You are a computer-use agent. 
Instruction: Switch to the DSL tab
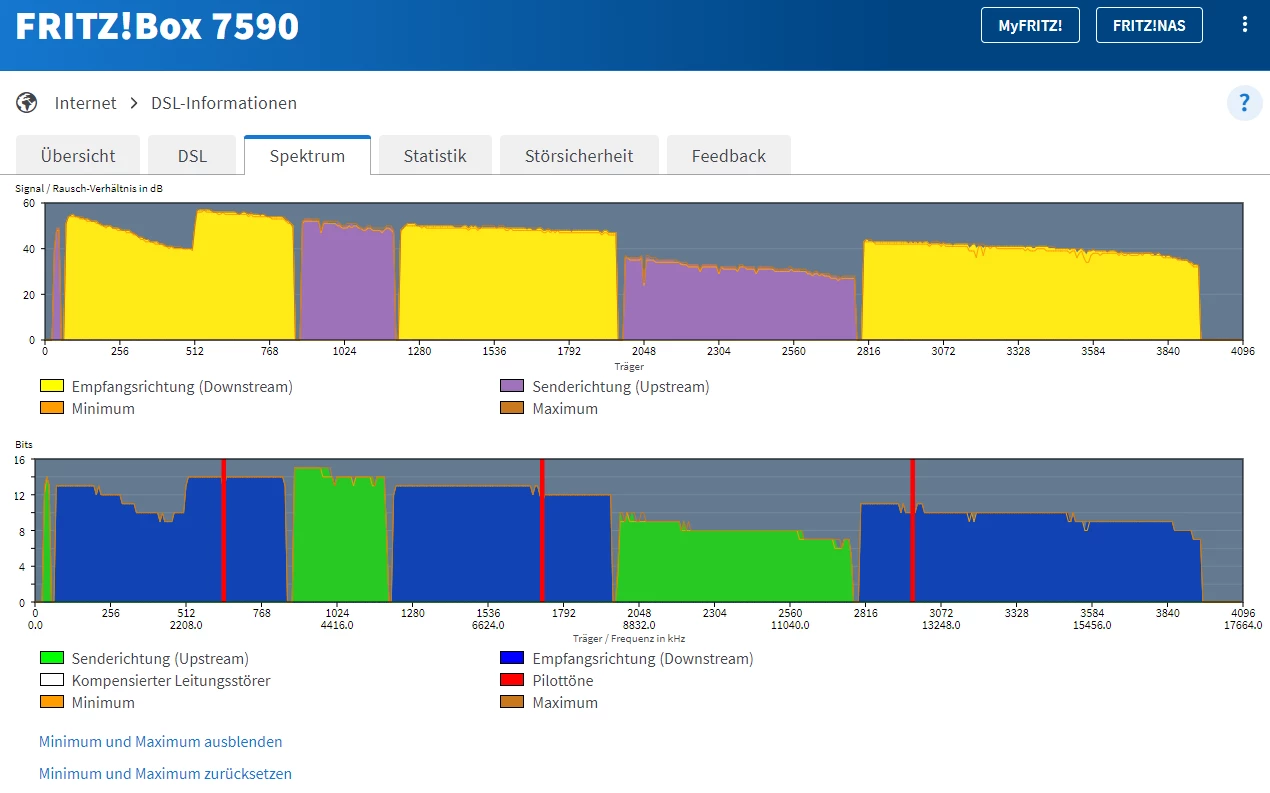pyautogui.click(x=192, y=156)
